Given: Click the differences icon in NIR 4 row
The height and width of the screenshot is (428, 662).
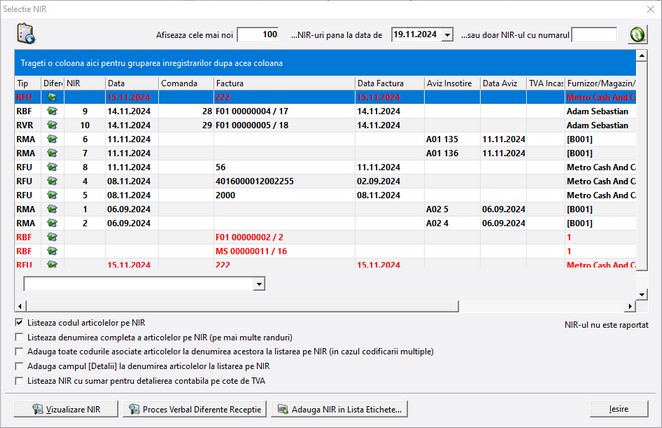Looking at the screenshot, I should [52, 182].
